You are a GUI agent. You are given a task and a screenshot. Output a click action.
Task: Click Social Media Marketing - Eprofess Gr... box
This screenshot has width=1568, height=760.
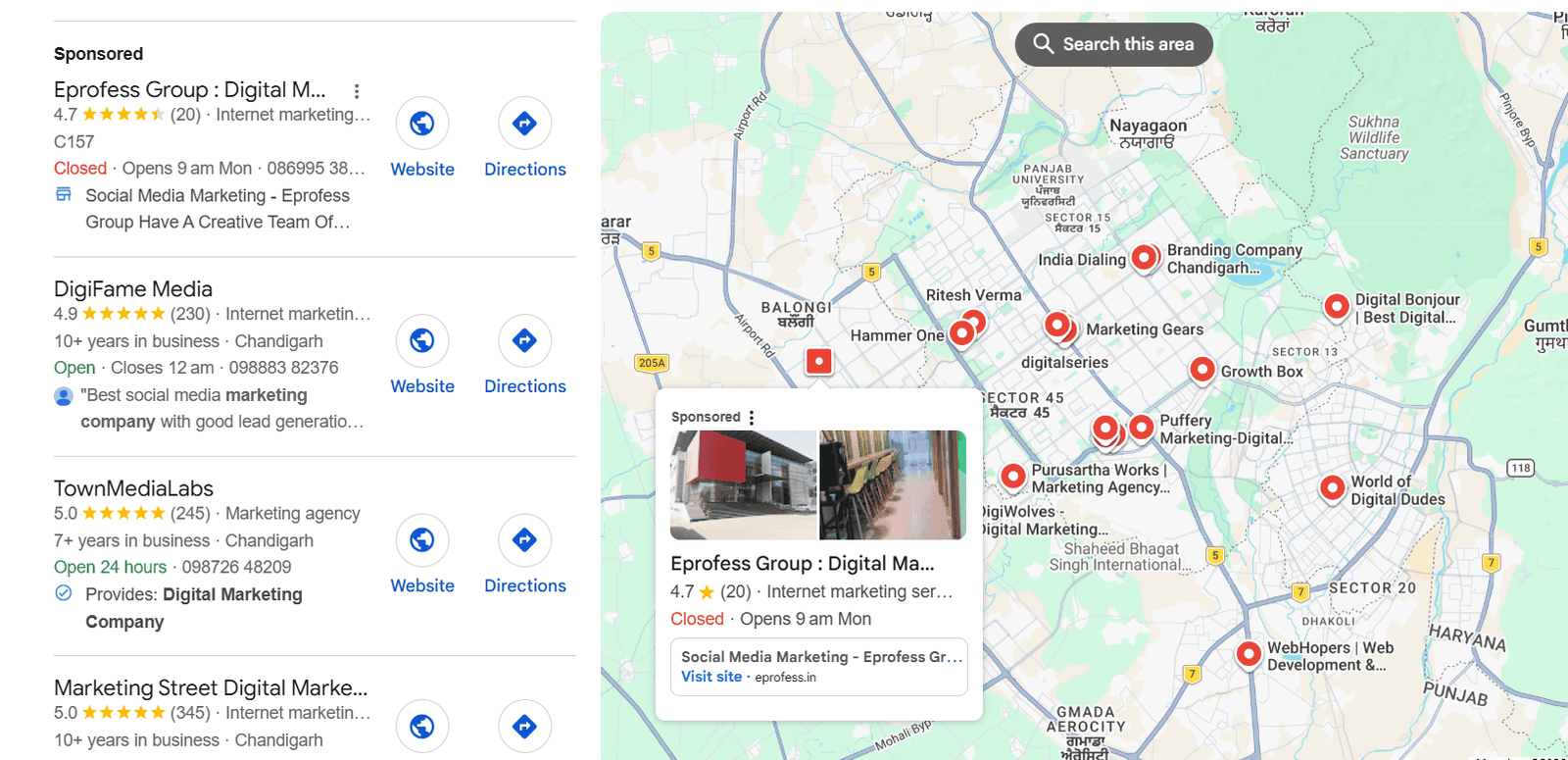click(819, 667)
